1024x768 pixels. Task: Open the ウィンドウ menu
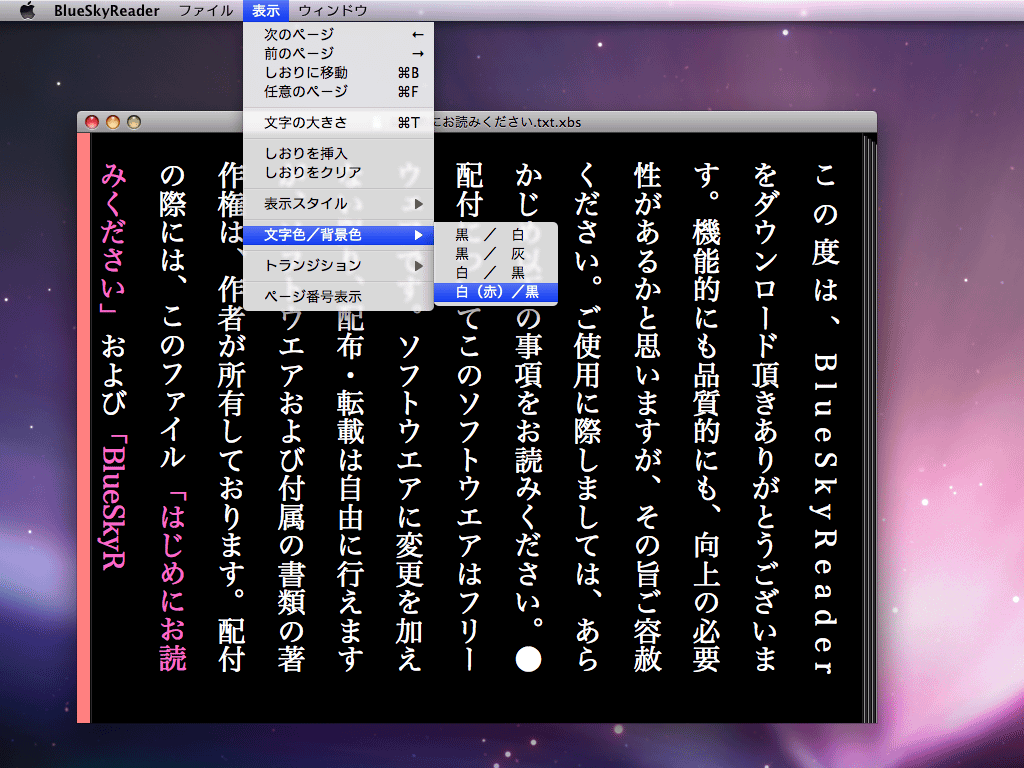(332, 10)
